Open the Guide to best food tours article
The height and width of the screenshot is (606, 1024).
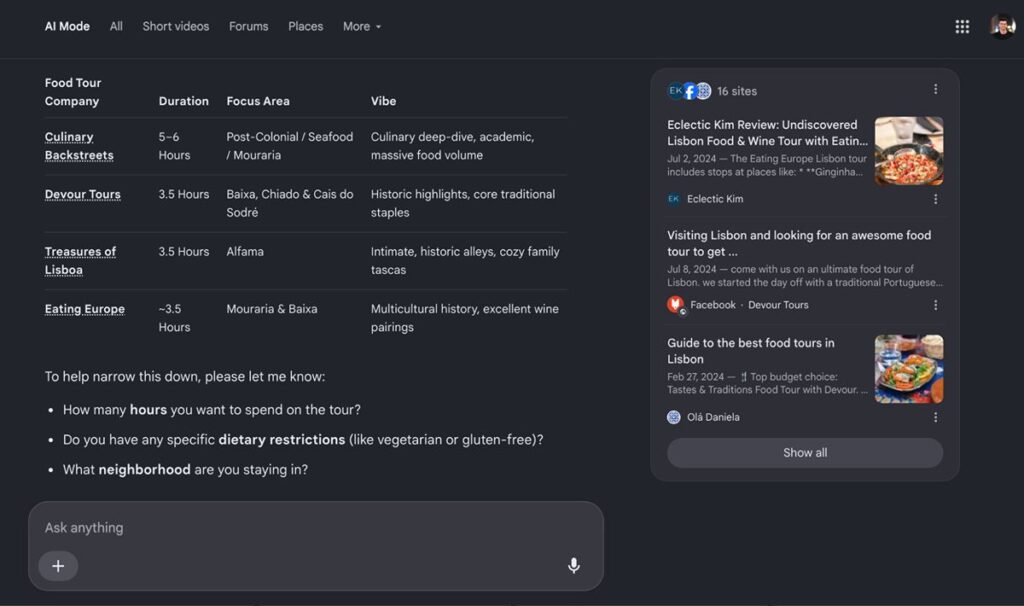(x=751, y=351)
